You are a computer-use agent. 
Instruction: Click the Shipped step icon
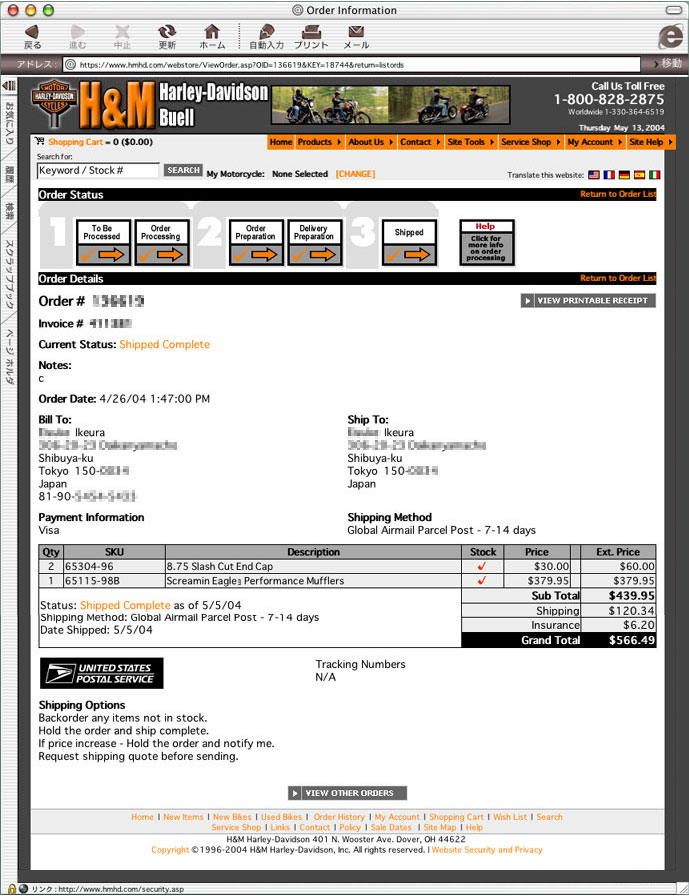coord(409,243)
